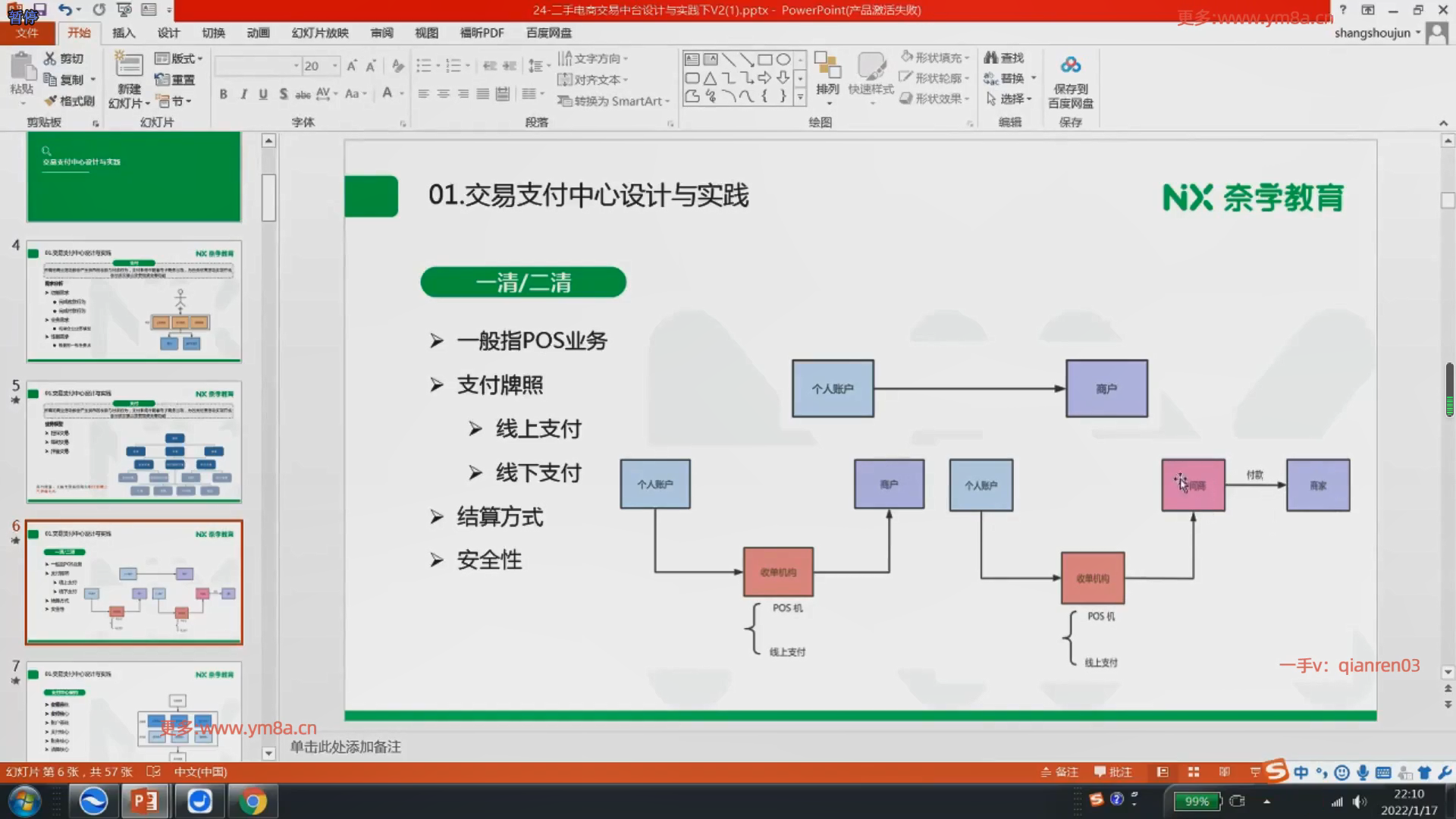1456x819 pixels.
Task: Toggle underline formatting
Action: point(263,94)
